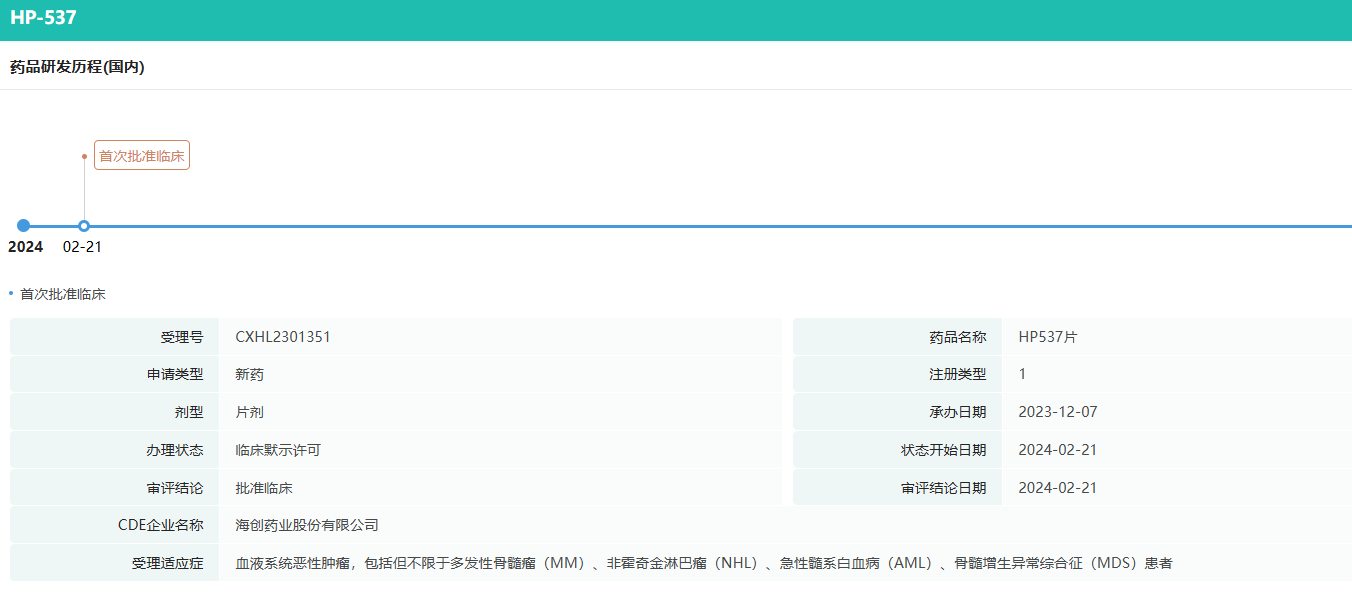The height and width of the screenshot is (596, 1352).
Task: Click the small orange dot above timeline
Action: [x=84, y=156]
